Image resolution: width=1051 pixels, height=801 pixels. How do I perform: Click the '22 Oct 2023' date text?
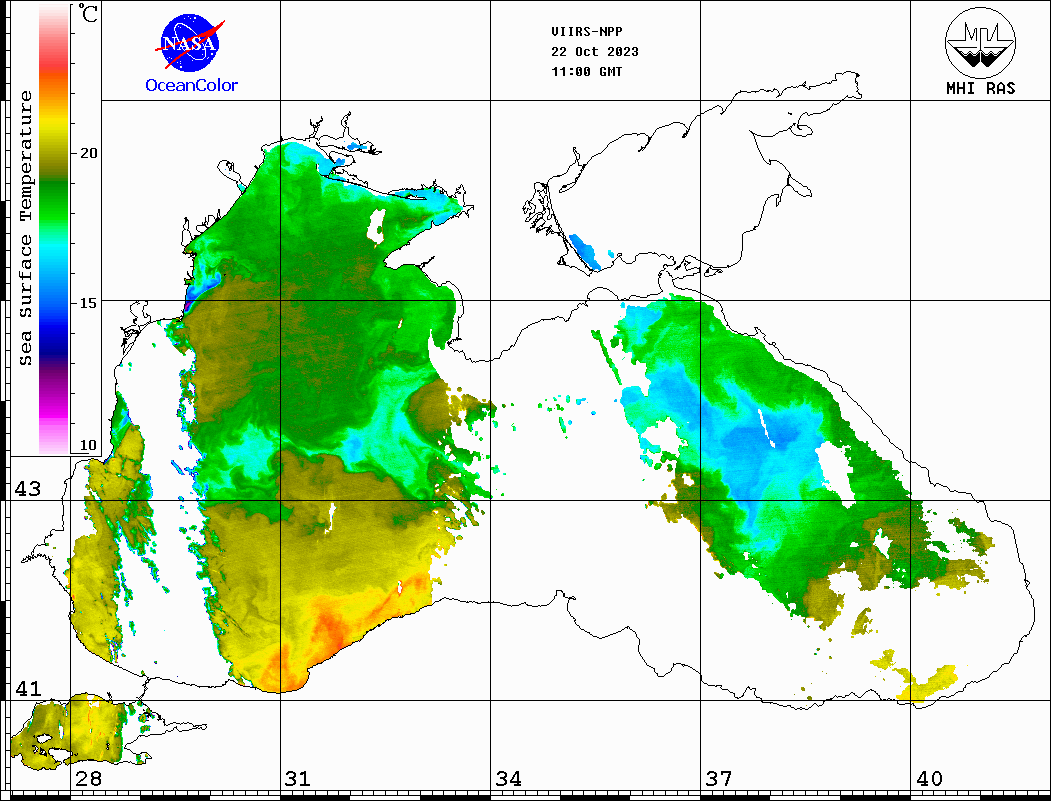595,52
